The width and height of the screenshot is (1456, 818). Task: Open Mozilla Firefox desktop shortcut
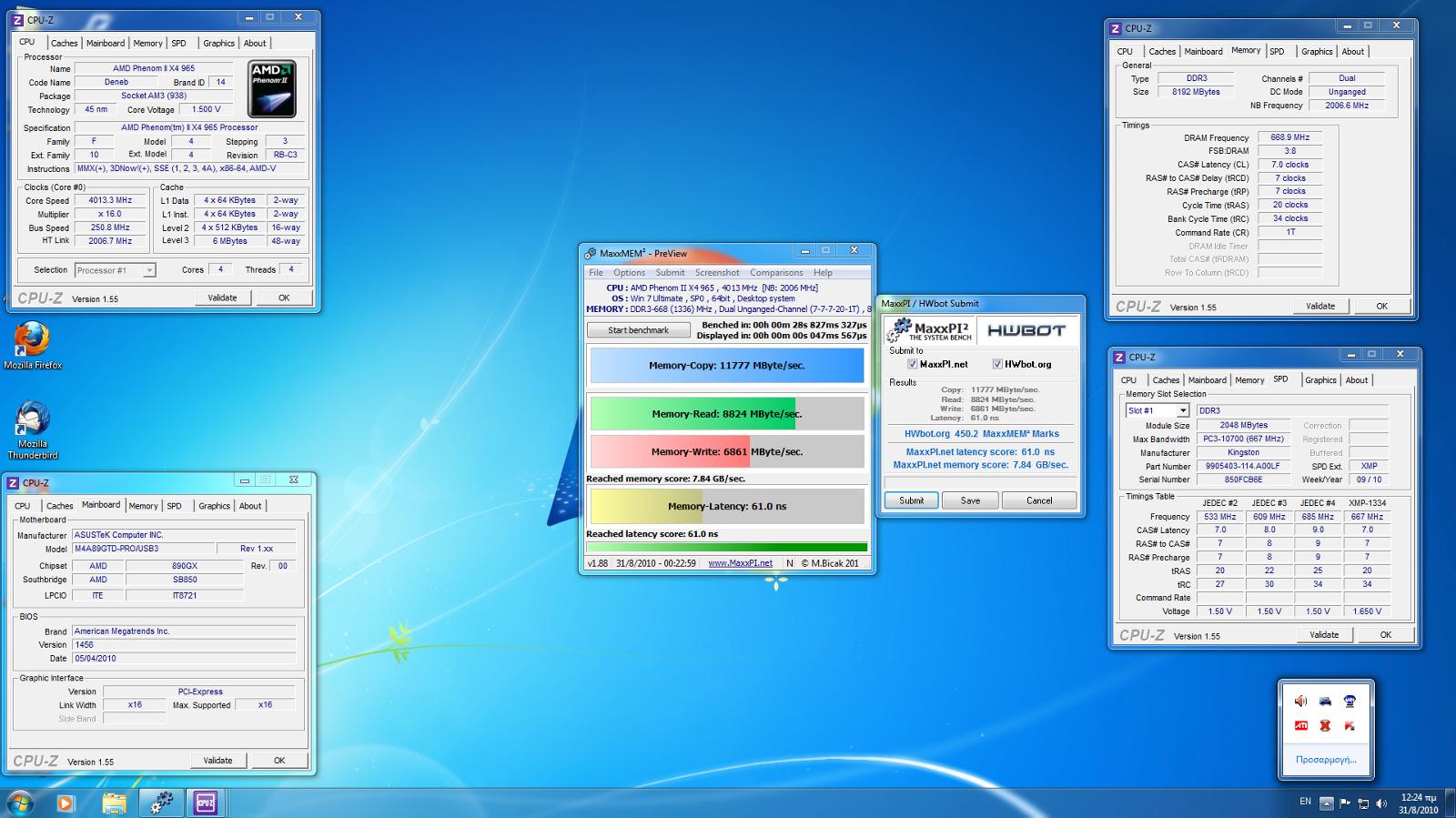(x=33, y=346)
